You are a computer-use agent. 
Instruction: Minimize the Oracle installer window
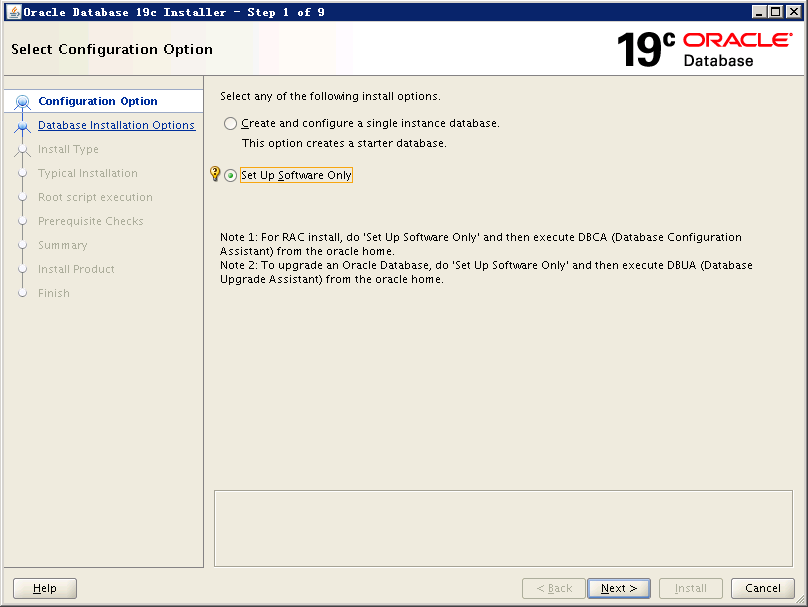click(759, 12)
